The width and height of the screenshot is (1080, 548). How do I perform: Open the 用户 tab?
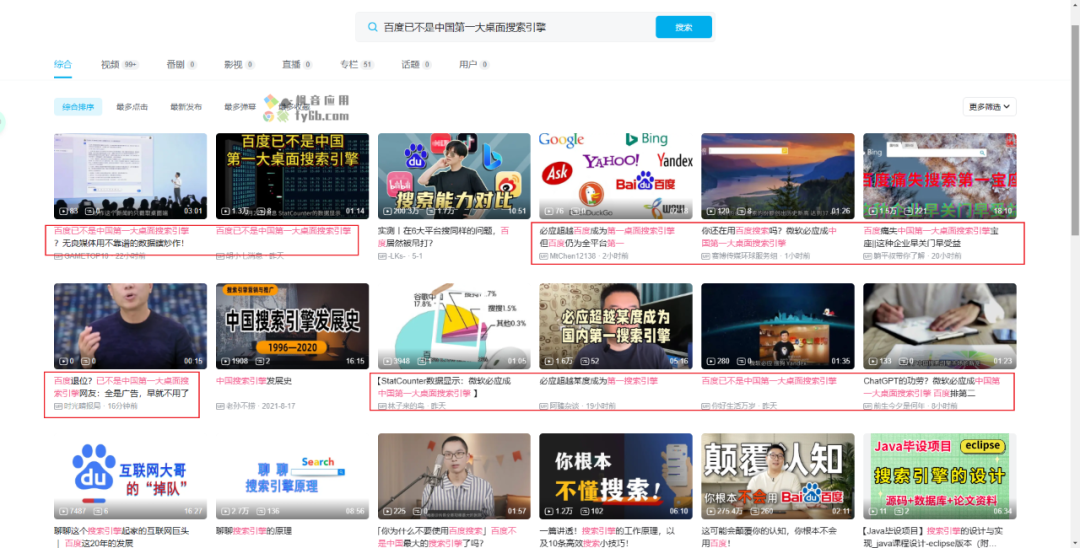point(474,64)
